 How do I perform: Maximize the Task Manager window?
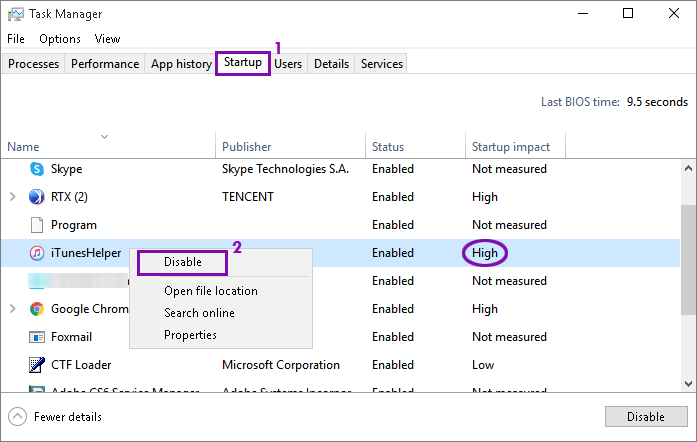[x=628, y=14]
